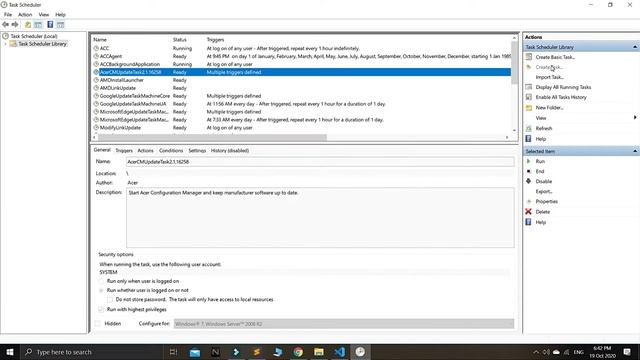
Task: Click Help icon under Task Scheduler Library actions
Action: pos(528,139)
